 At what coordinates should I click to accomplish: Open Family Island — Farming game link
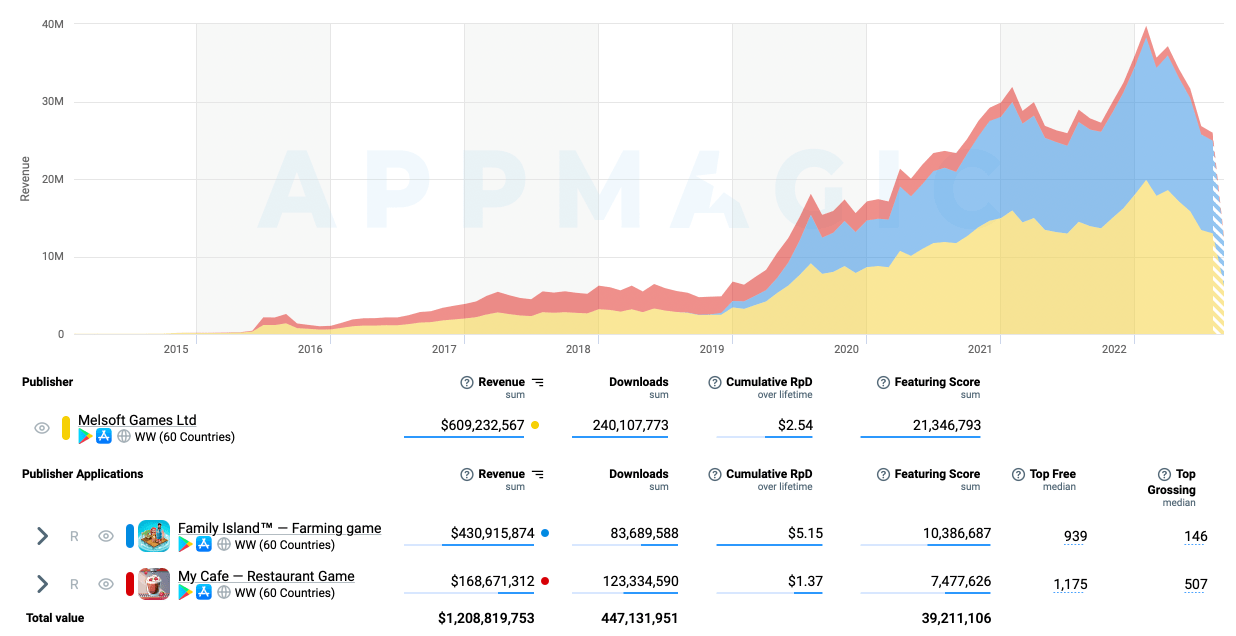point(279,528)
